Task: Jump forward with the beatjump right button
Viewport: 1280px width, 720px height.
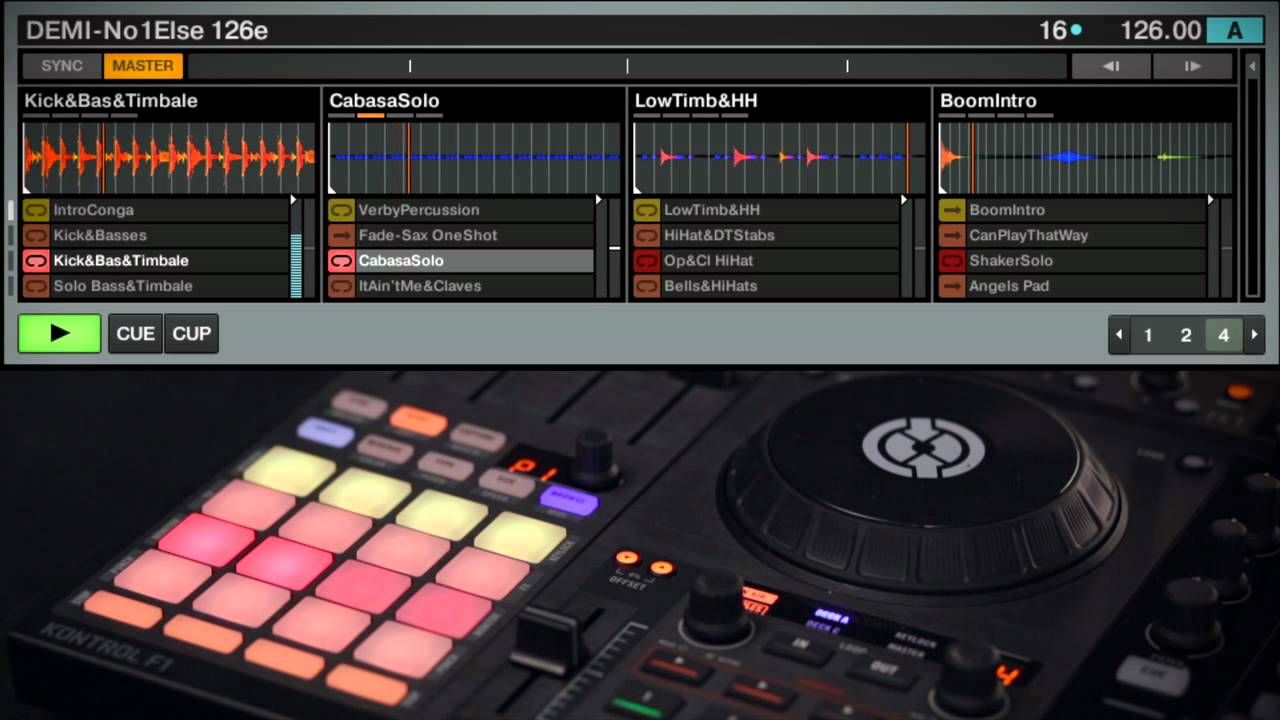Action: [x=1192, y=66]
